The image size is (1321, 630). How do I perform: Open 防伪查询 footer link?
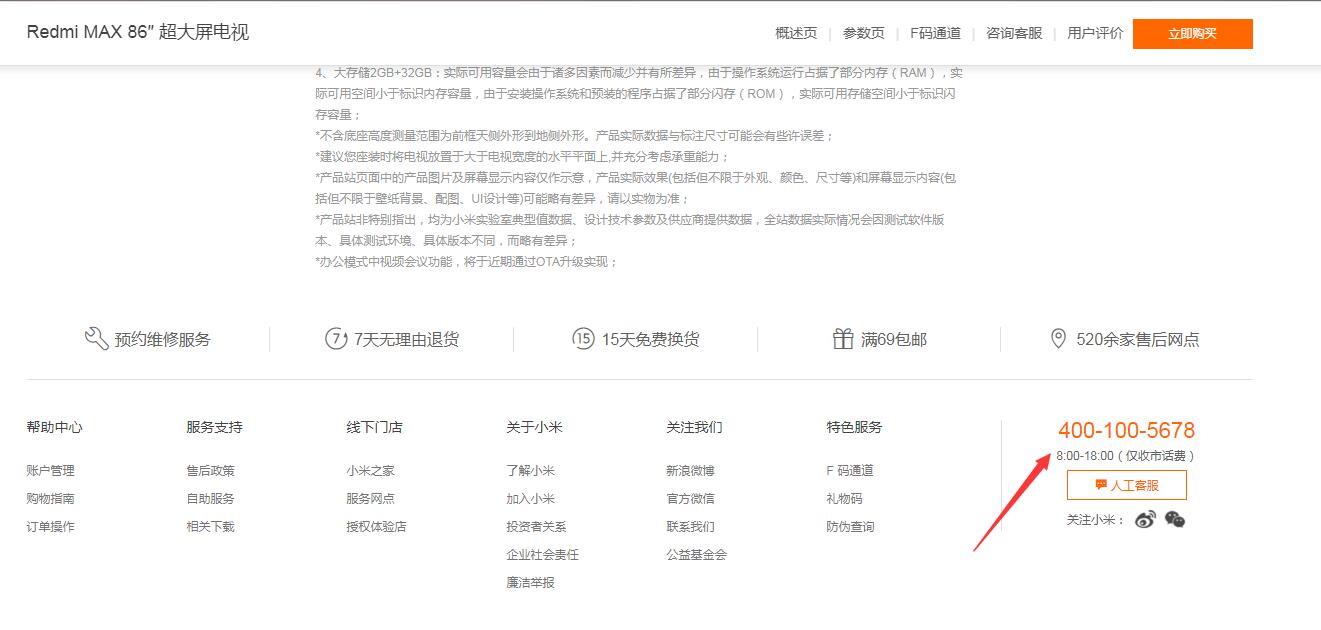coord(851,526)
